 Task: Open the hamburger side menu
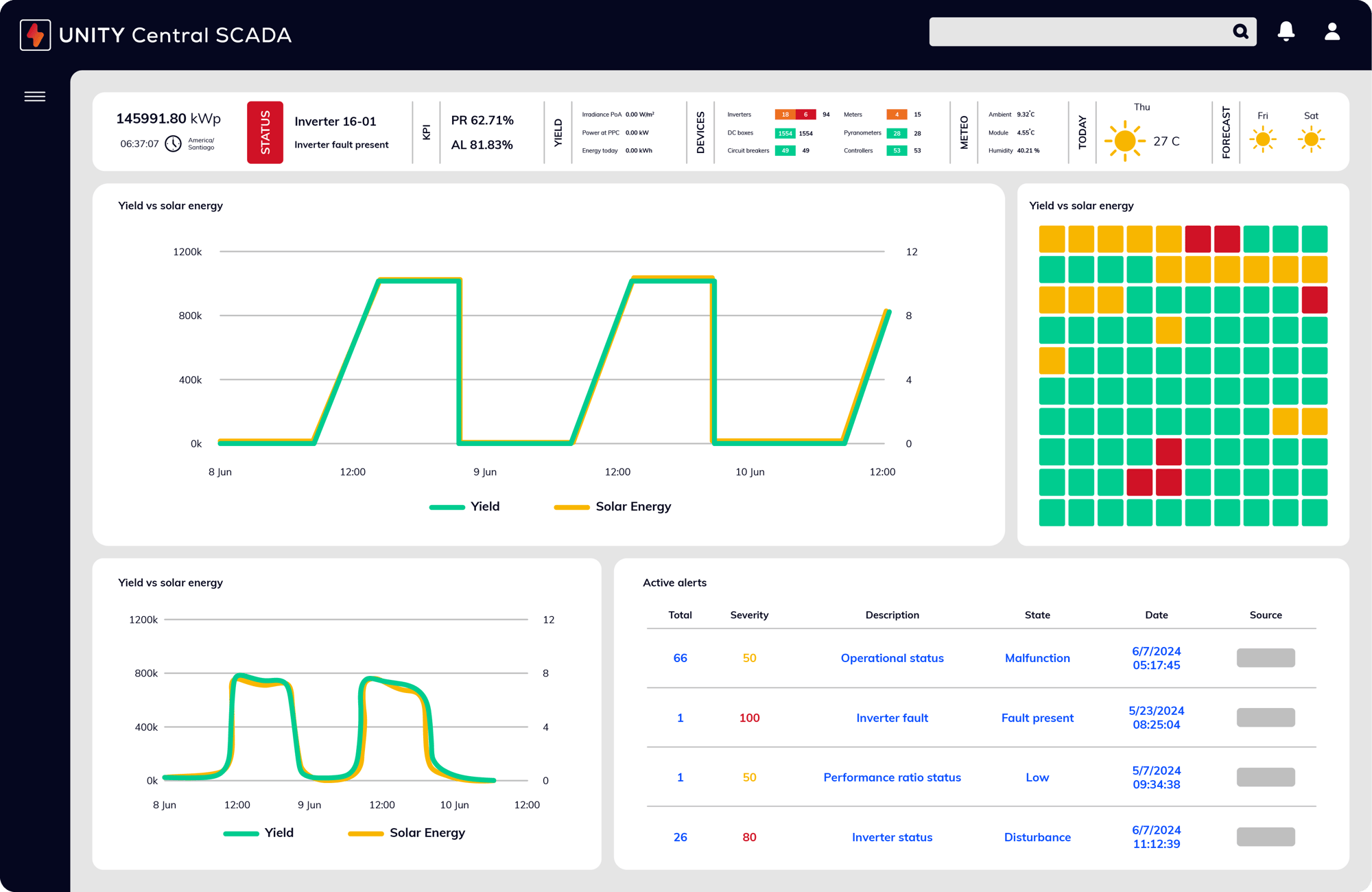(x=35, y=97)
